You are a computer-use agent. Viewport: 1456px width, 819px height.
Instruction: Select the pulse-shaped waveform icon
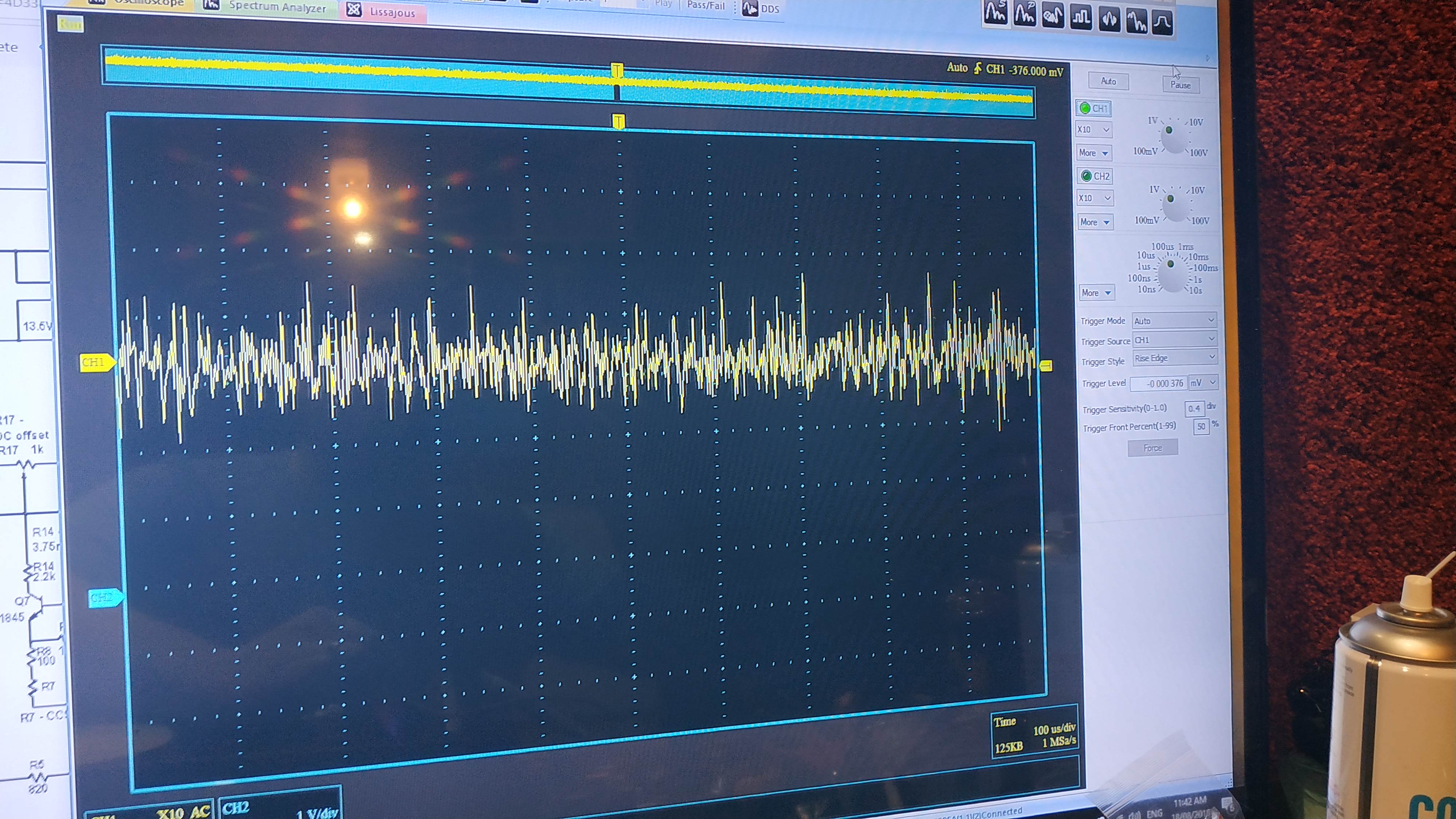pos(1163,23)
